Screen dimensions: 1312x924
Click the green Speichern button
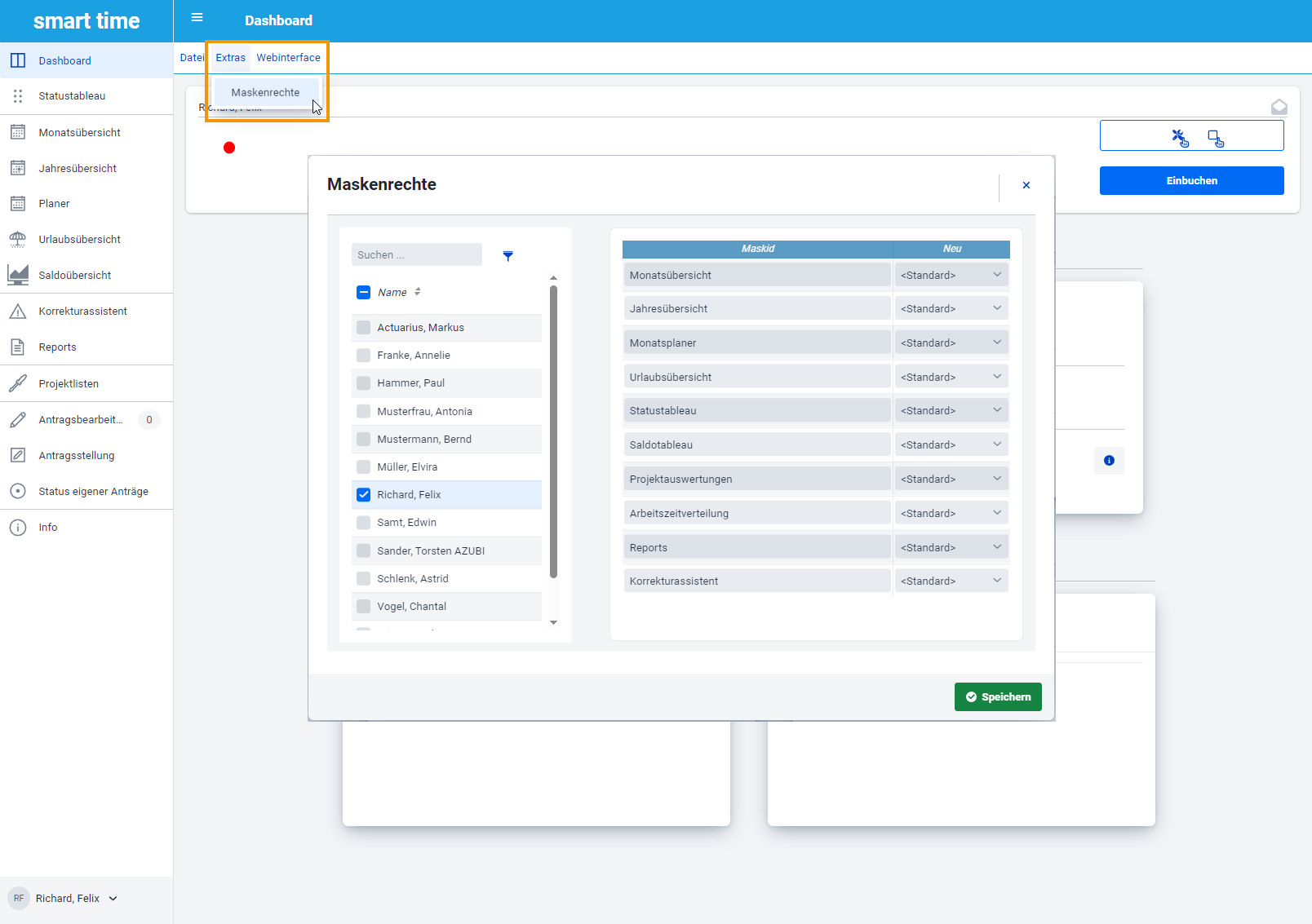tap(998, 697)
